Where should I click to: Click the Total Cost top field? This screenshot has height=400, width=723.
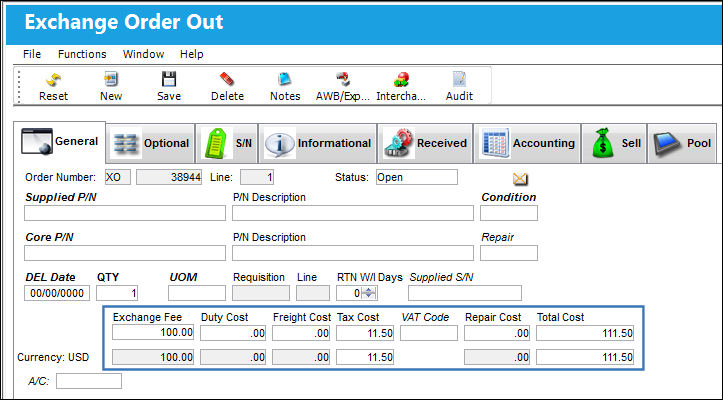pos(585,333)
